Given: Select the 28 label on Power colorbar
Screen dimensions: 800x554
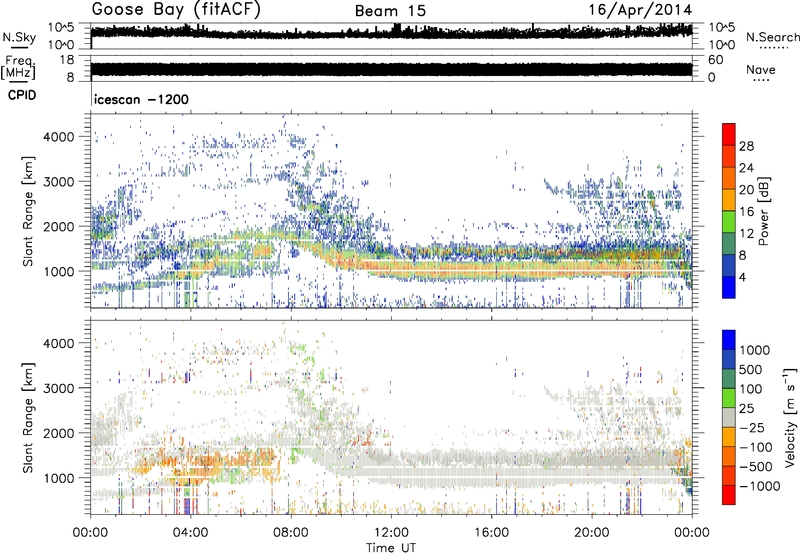Looking at the screenshot, I should 746,146.
